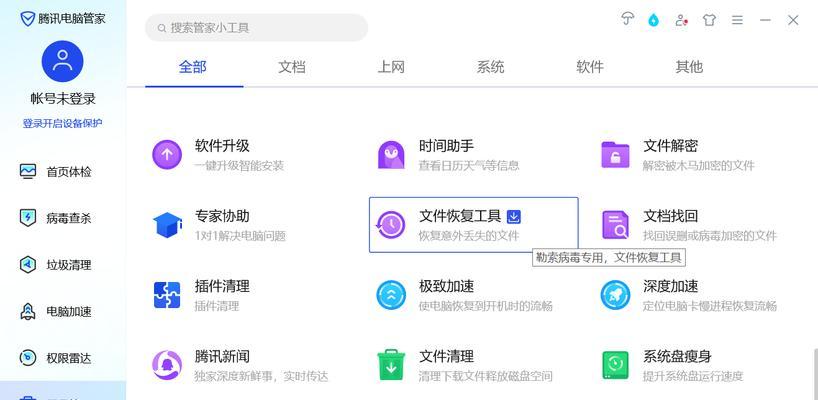Click download badge next to 文件恢复工具

click(514, 216)
